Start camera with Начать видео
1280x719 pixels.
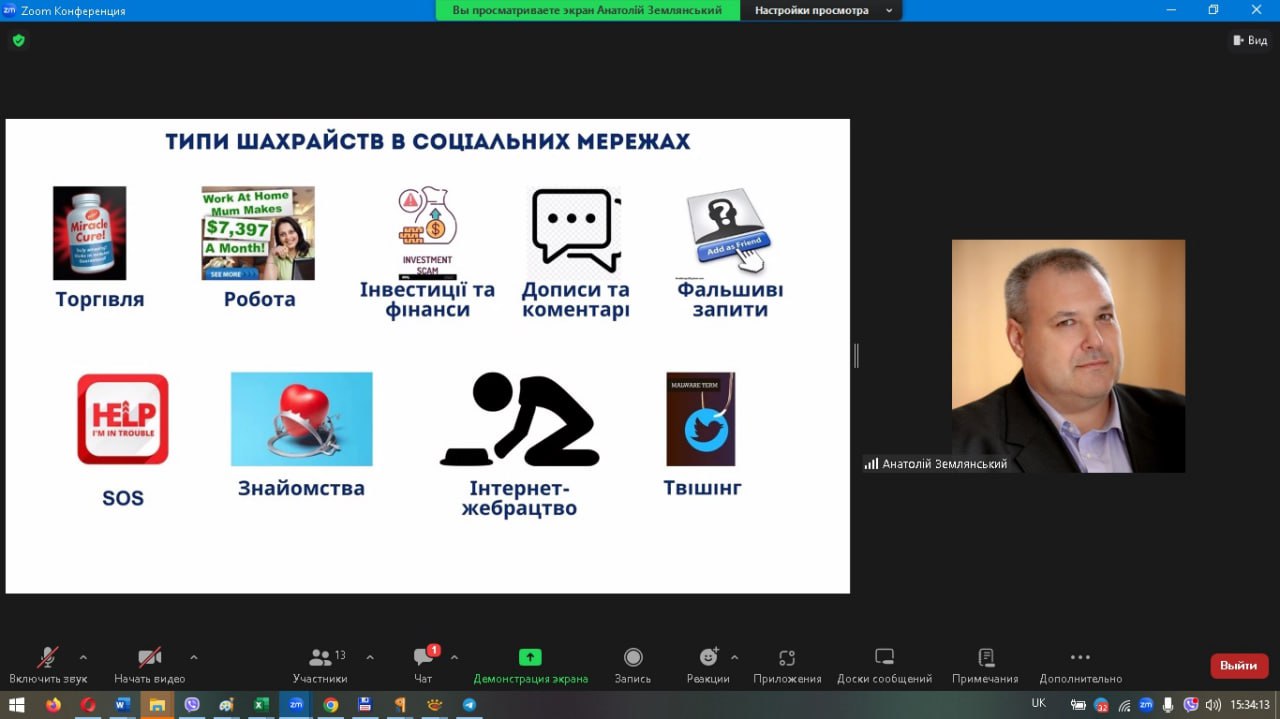point(149,665)
